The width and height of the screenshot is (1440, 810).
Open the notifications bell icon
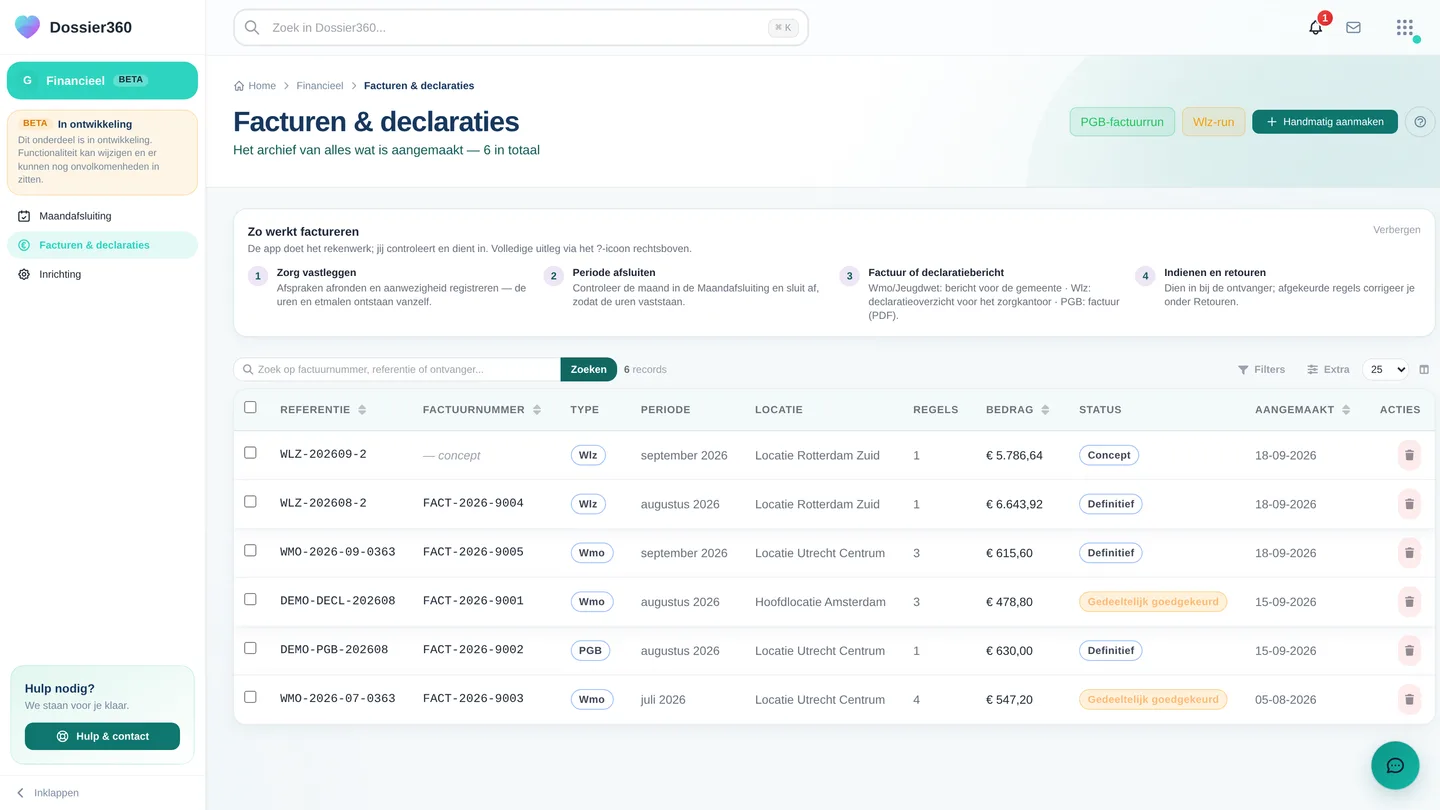1316,28
